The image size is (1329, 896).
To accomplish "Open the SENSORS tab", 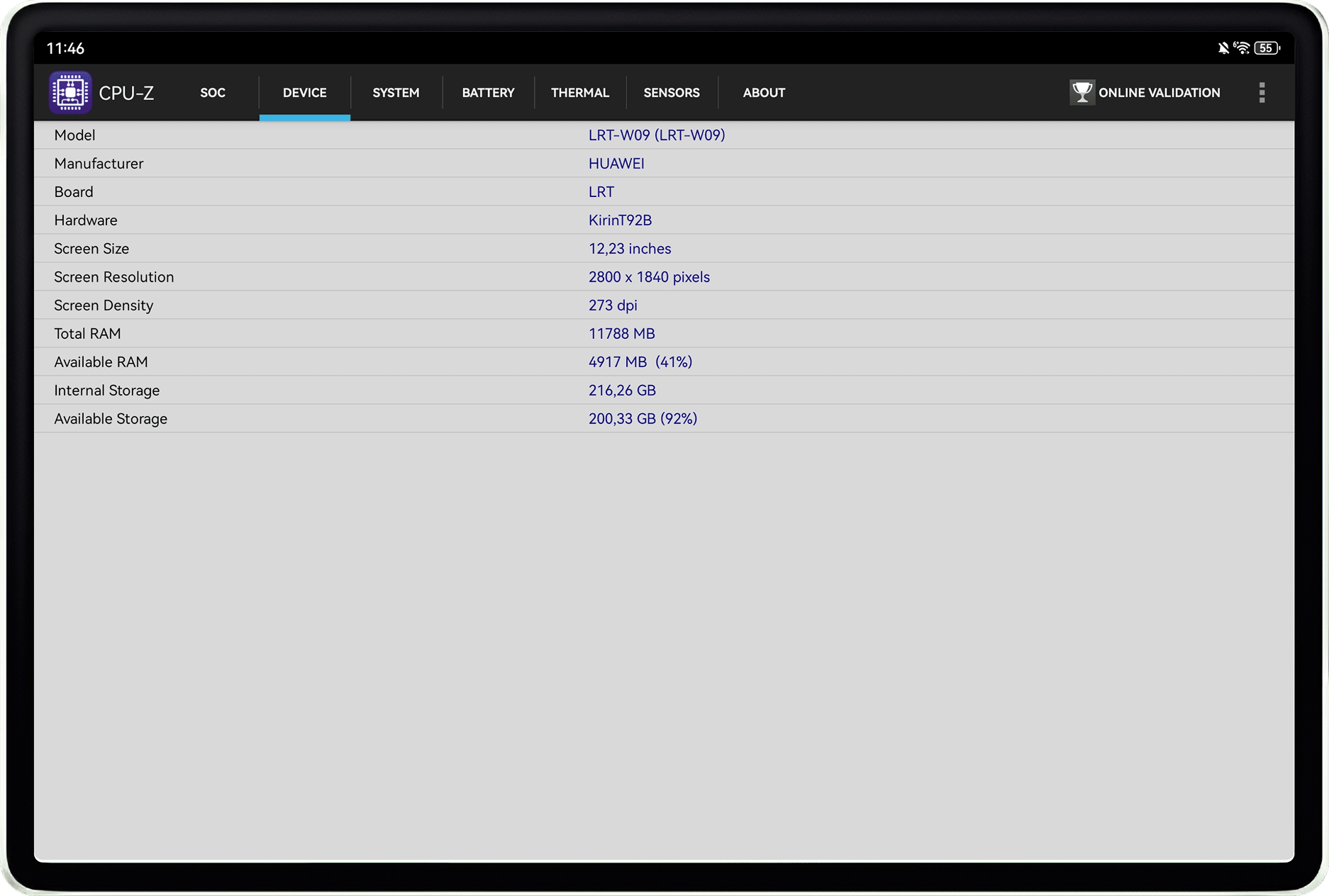I will 672,93.
